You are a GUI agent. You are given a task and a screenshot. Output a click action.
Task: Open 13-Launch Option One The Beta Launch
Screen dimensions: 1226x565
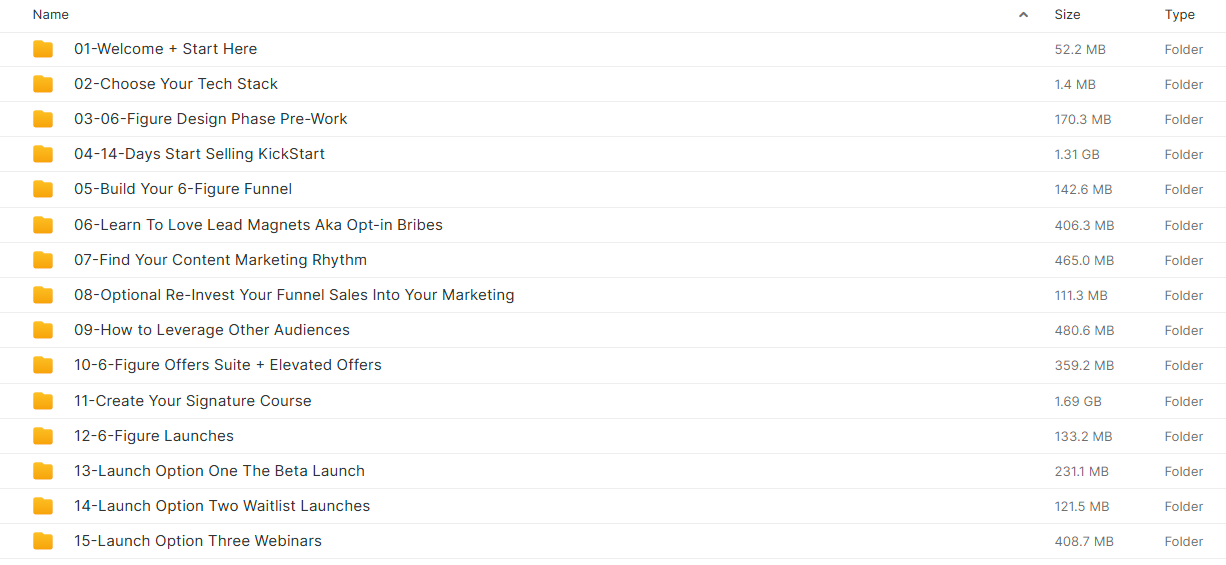click(x=219, y=471)
